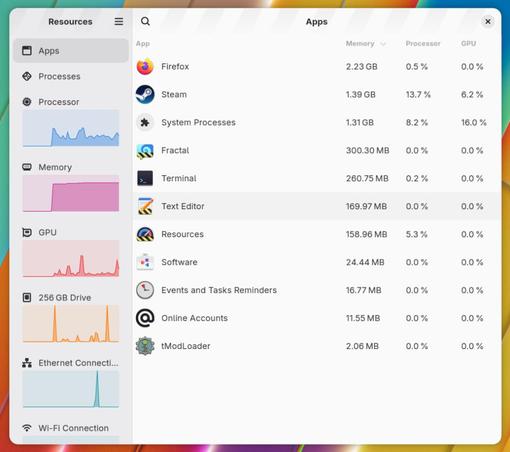This screenshot has width=510, height=452.
Task: Click the Resources app icon in list
Action: pos(145,234)
